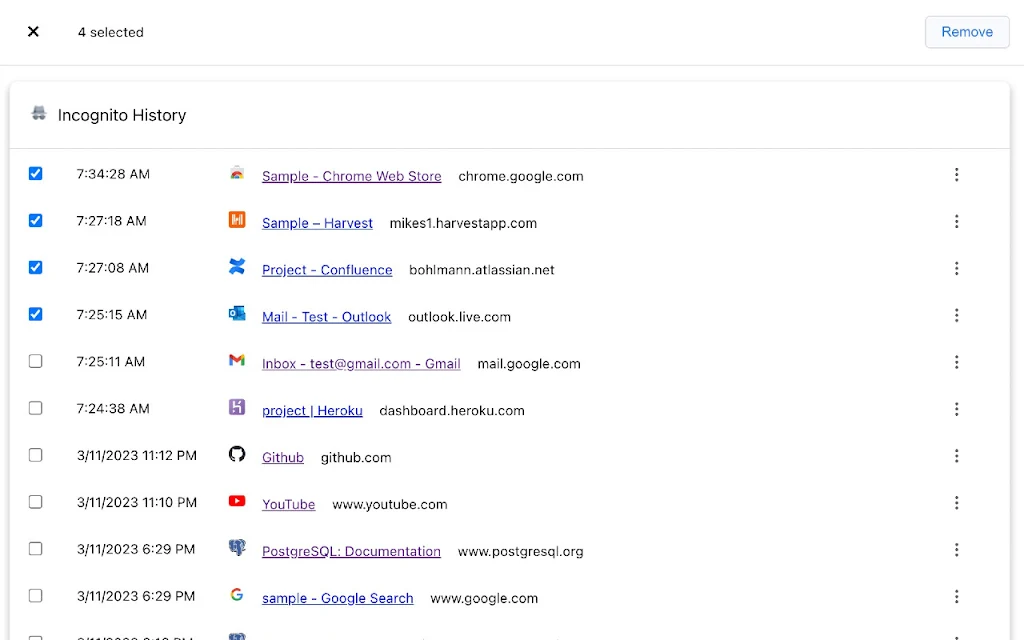Click the Confluence favicon

(237, 268)
